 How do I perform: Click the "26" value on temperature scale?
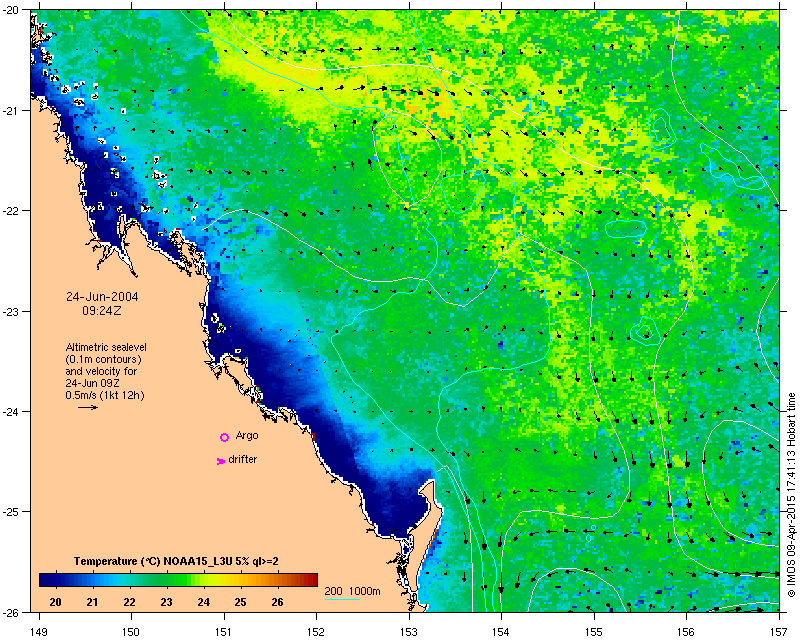click(277, 602)
